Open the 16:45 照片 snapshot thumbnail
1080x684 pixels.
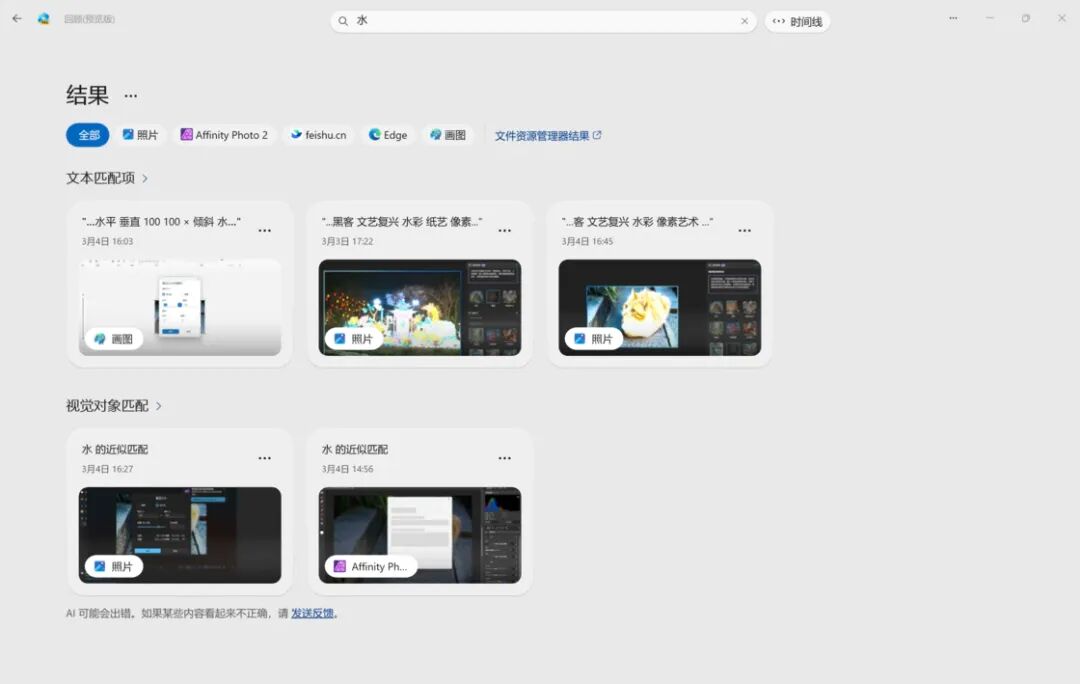coord(660,307)
